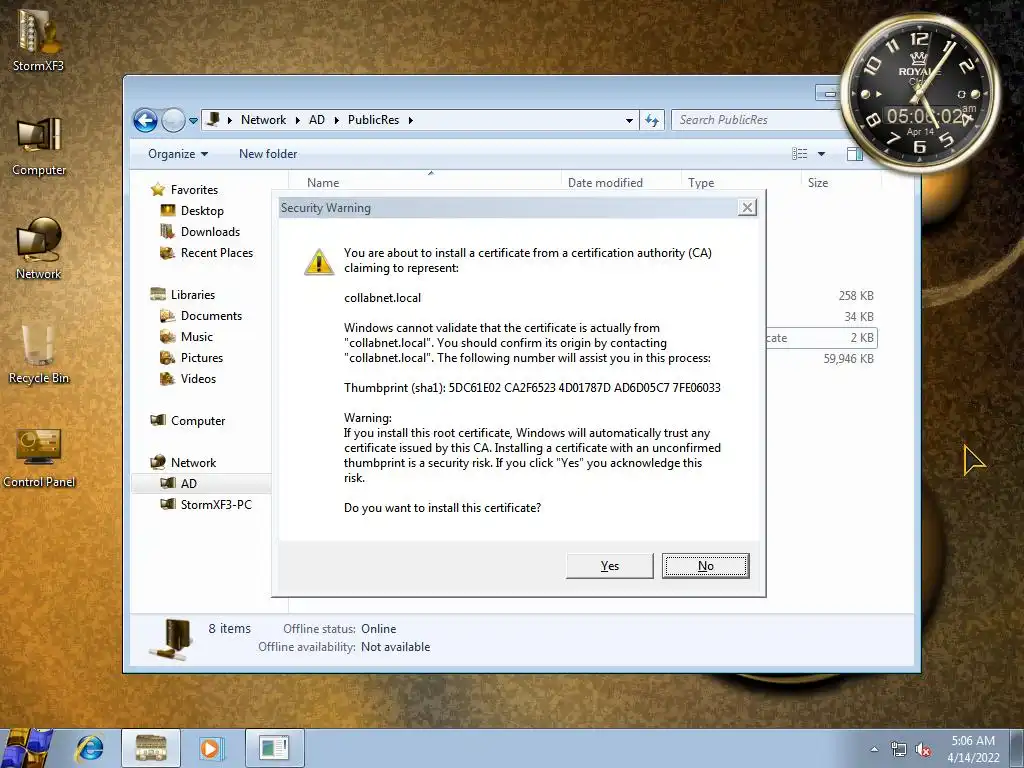Select Libraries in the navigation pane
Viewport: 1024px width, 768px height.
pyautogui.click(x=193, y=295)
